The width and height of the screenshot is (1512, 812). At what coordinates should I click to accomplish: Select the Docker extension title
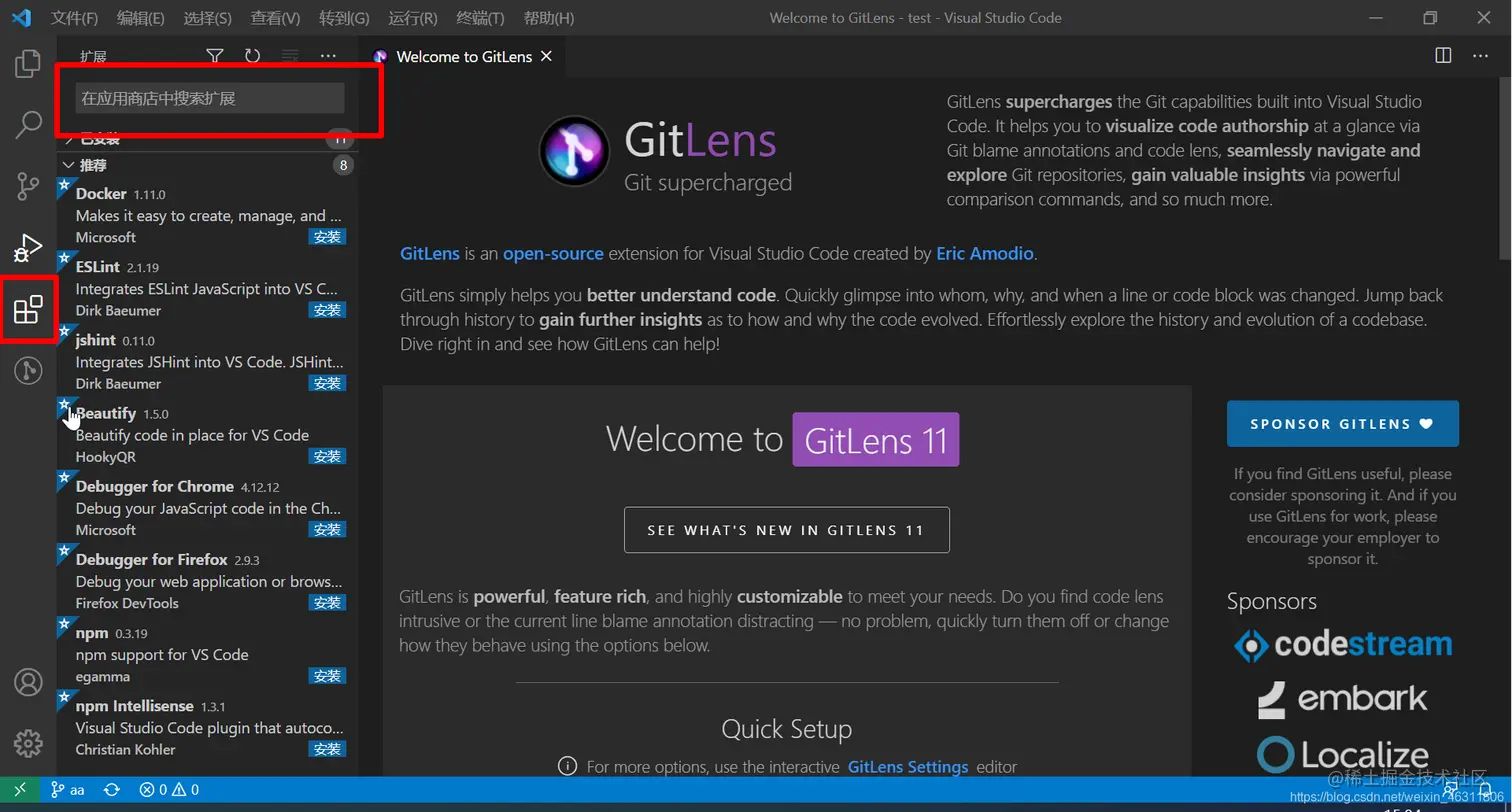(x=101, y=194)
